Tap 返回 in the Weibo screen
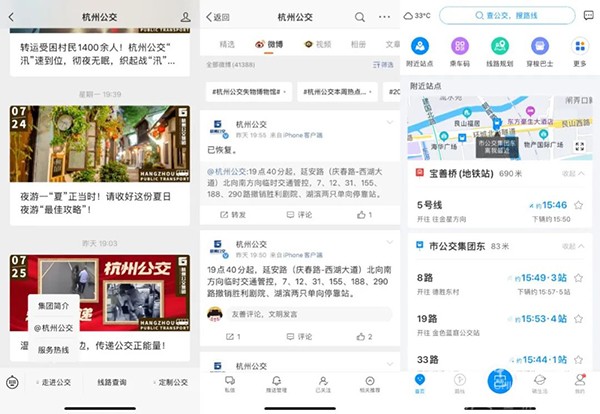 tap(218, 17)
